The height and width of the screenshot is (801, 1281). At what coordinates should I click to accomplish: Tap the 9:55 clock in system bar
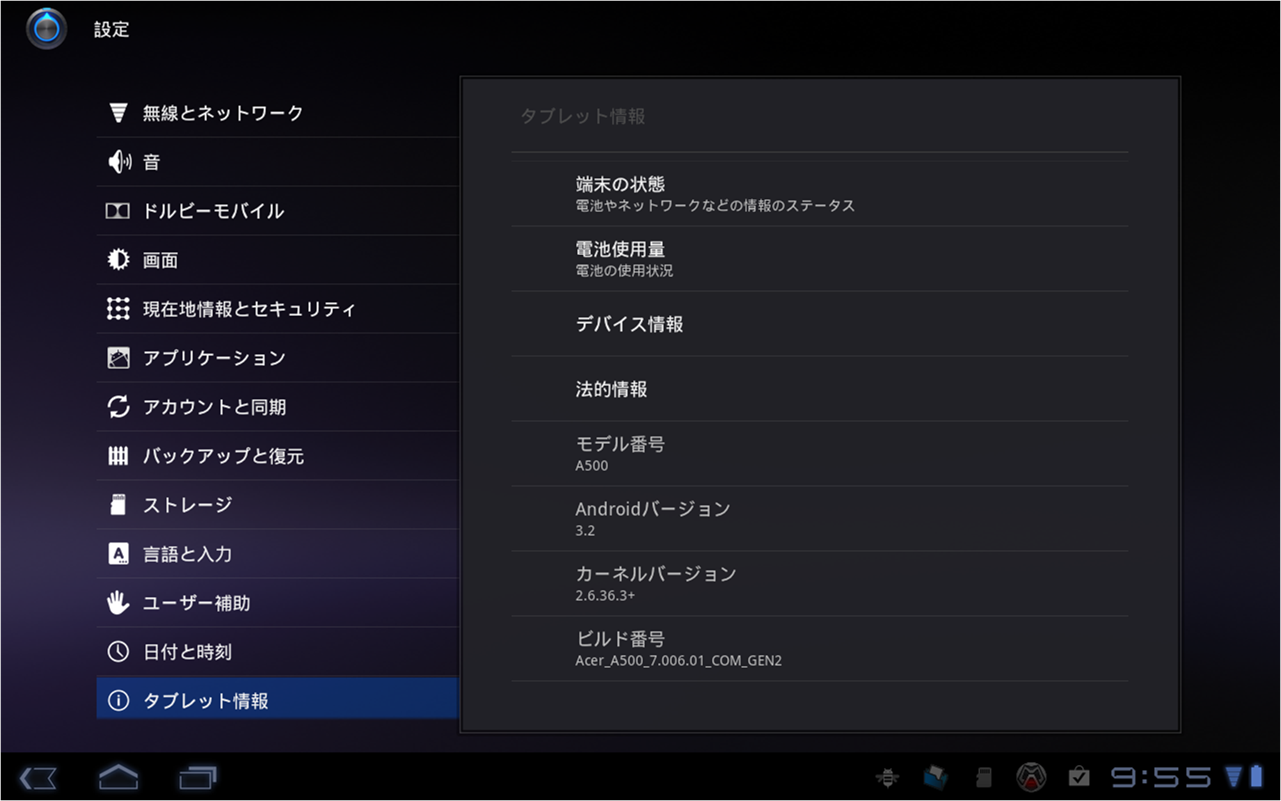(x=1161, y=777)
